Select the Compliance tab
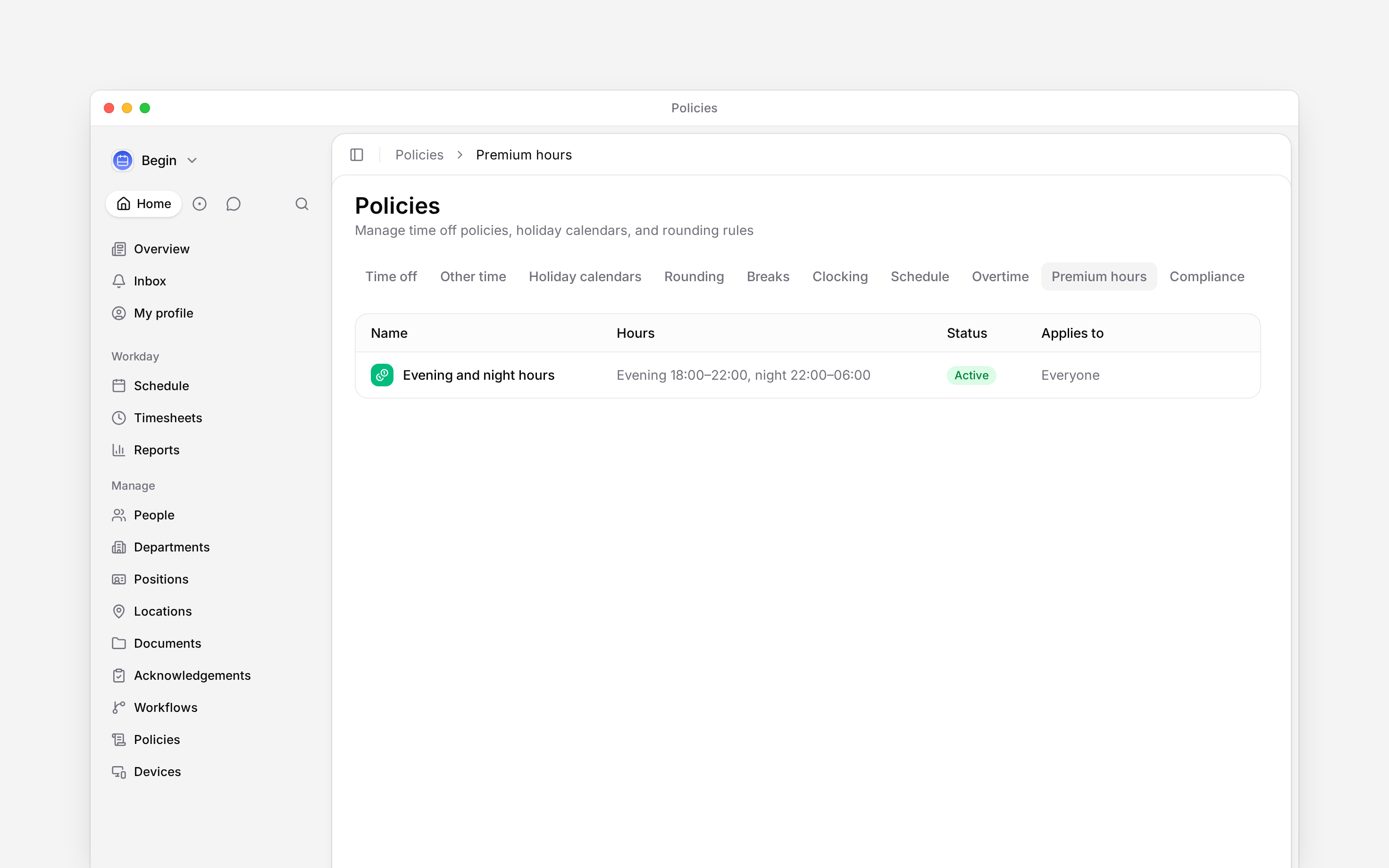Screen dimensions: 1389x868 point(1206,277)
